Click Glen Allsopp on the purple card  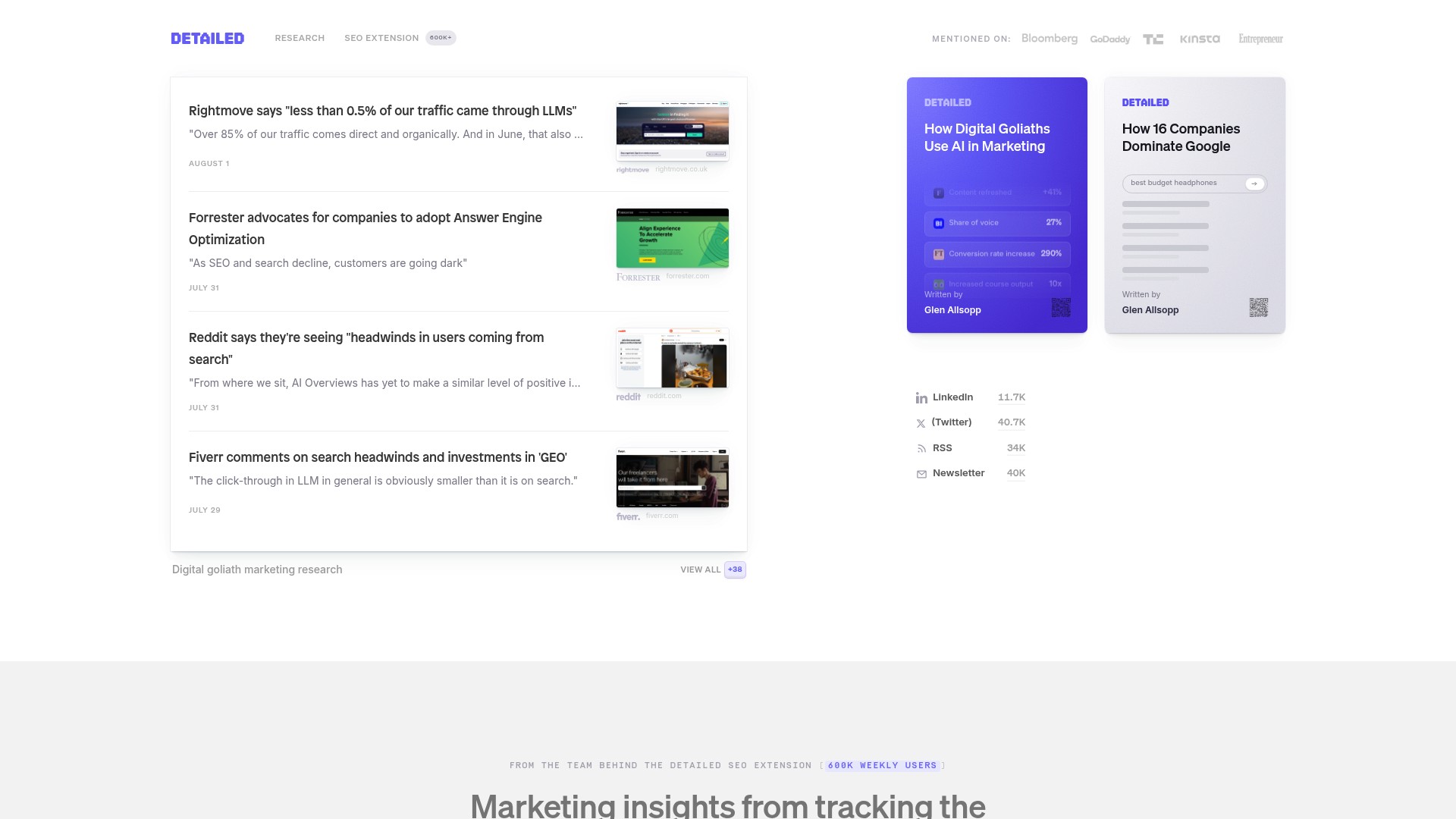coord(952,310)
